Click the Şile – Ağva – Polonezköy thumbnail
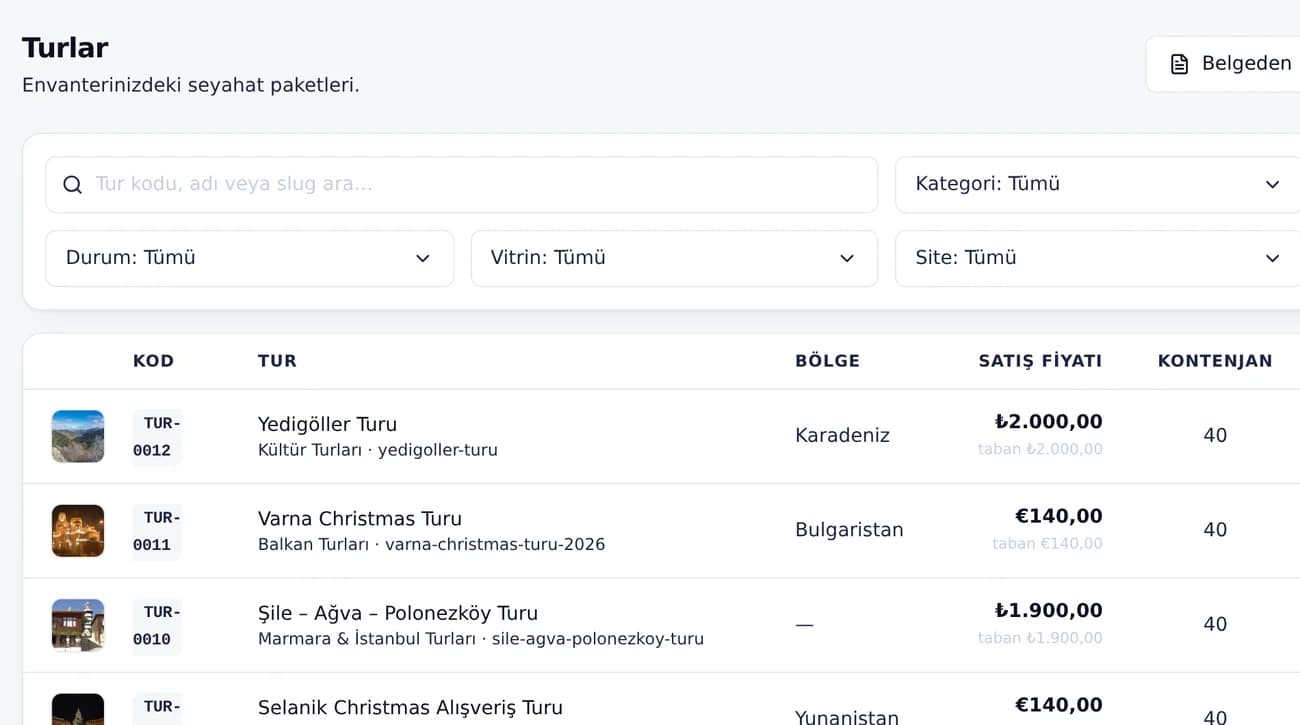This screenshot has height=725, width=1300. [x=78, y=625]
